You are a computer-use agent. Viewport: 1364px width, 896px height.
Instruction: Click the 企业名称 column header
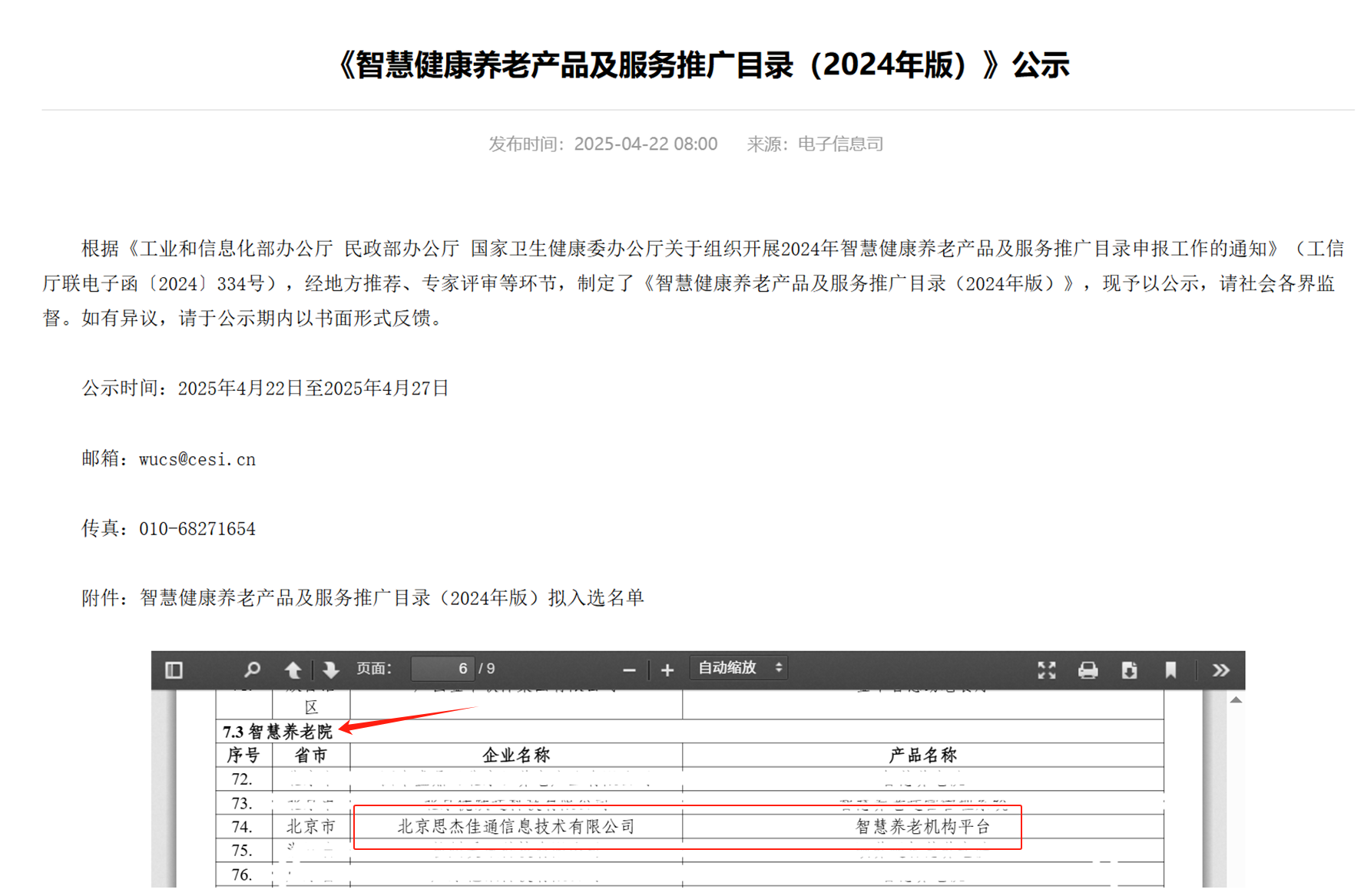click(x=515, y=755)
